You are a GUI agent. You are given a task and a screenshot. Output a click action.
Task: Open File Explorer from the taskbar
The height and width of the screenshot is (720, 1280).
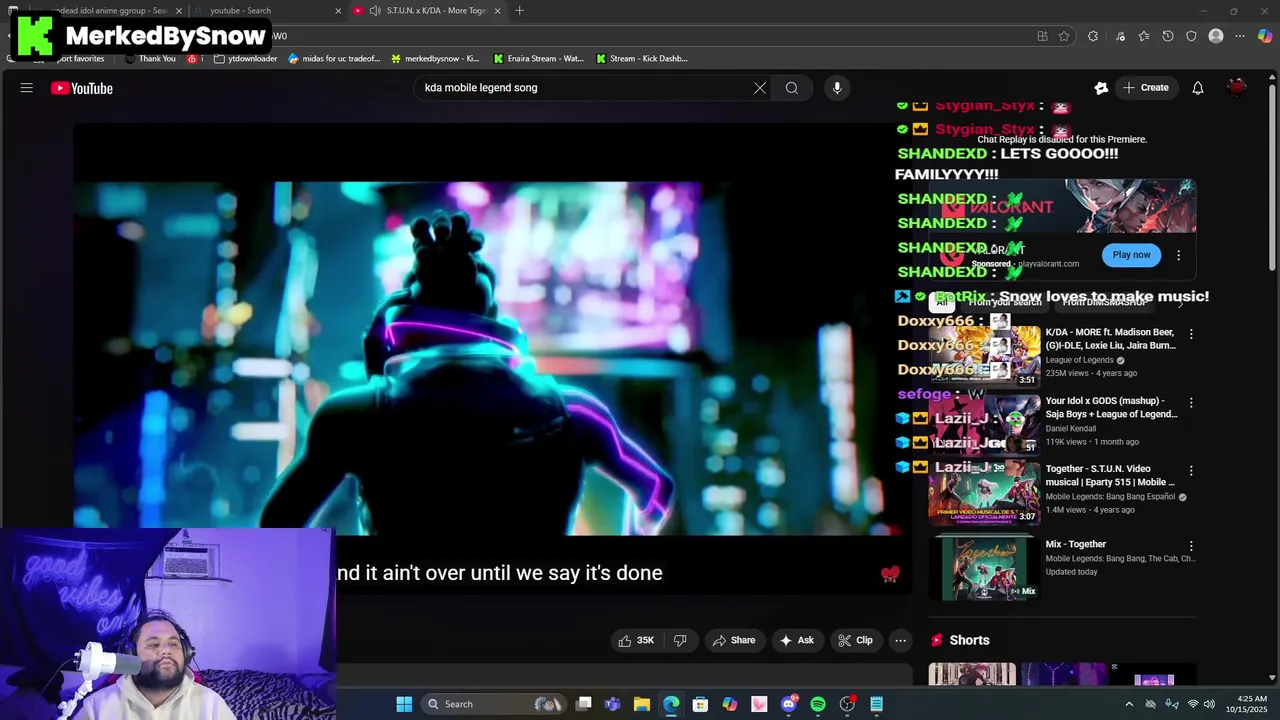pos(642,704)
